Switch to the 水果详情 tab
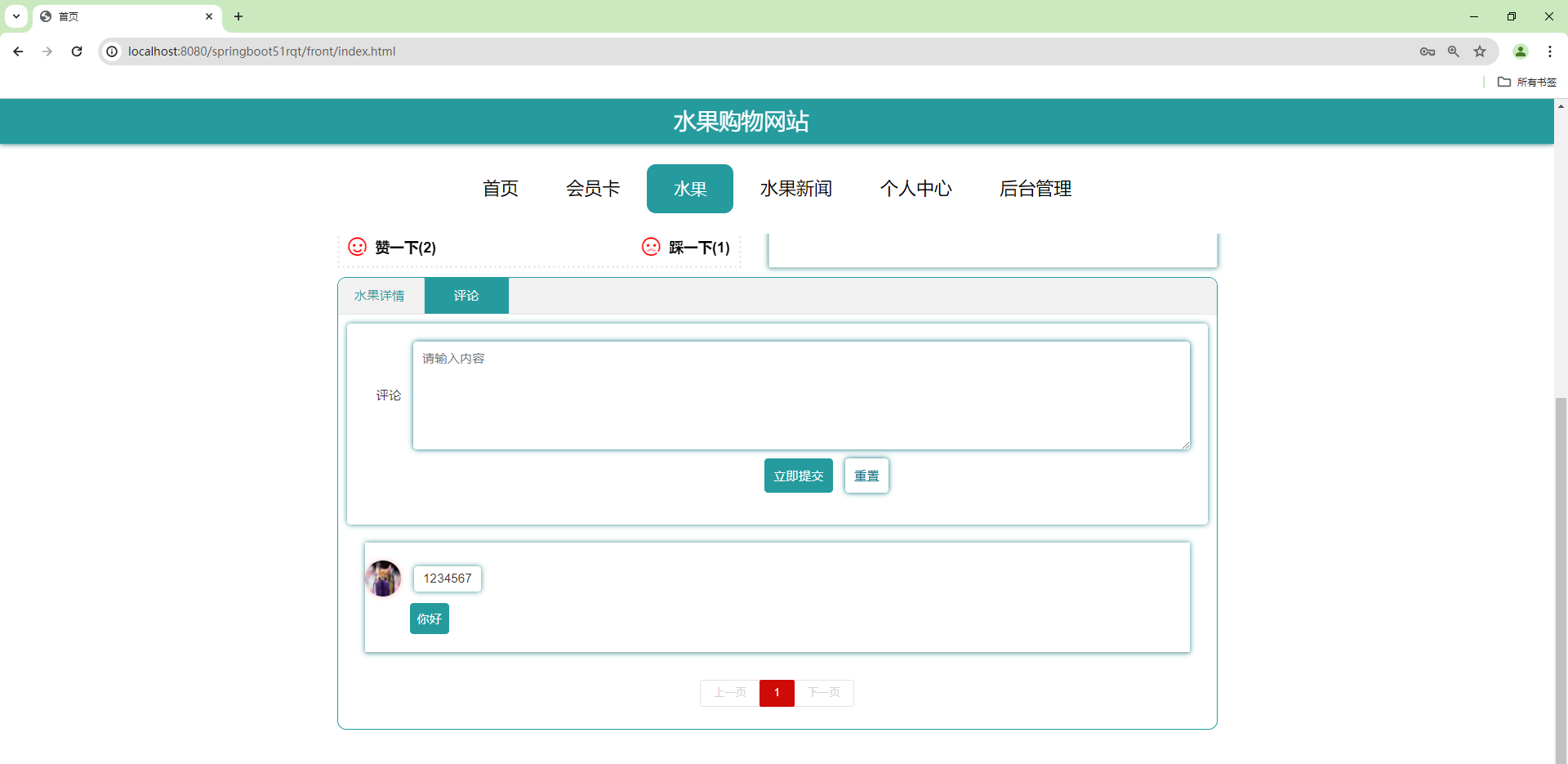Screen dimensions: 1568x764 click(x=380, y=295)
